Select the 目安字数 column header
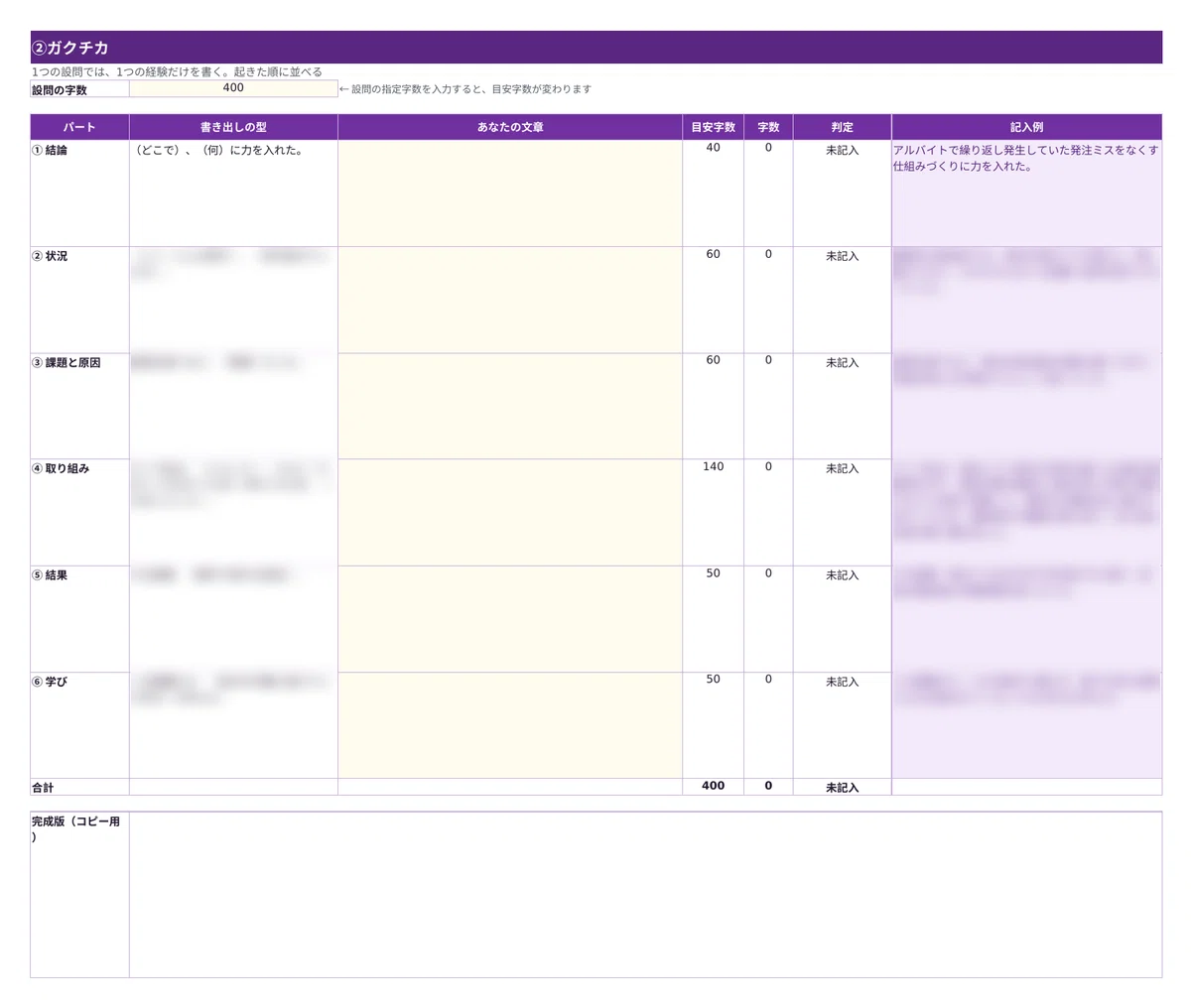Screen dimensions: 1191x1008 click(x=713, y=127)
